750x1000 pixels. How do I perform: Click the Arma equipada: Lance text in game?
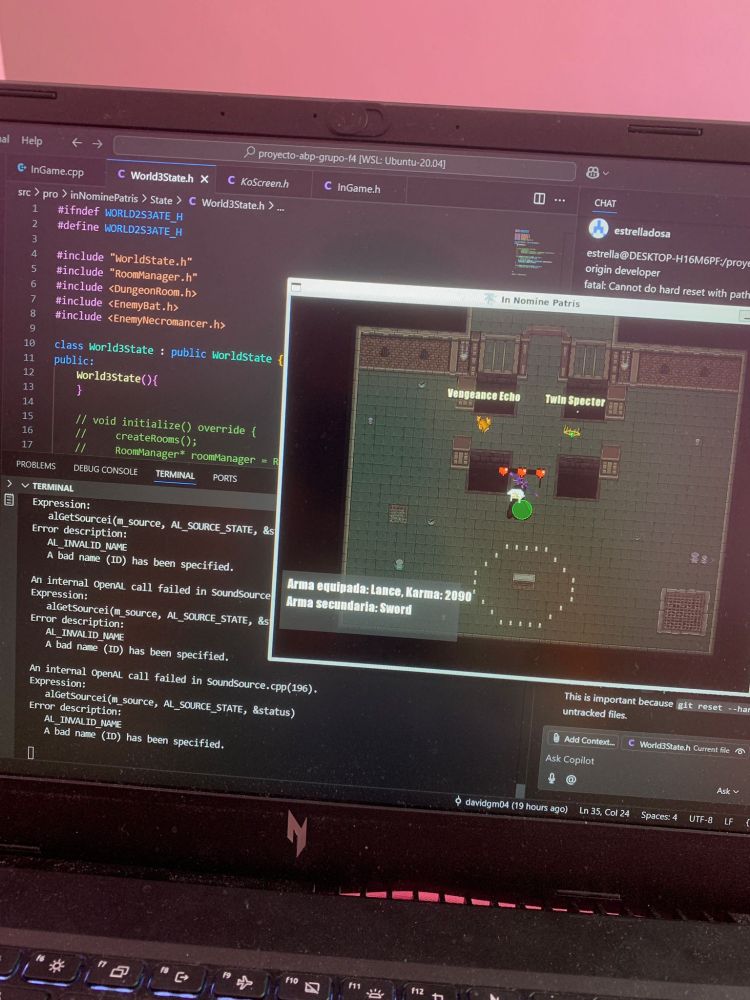tap(379, 590)
